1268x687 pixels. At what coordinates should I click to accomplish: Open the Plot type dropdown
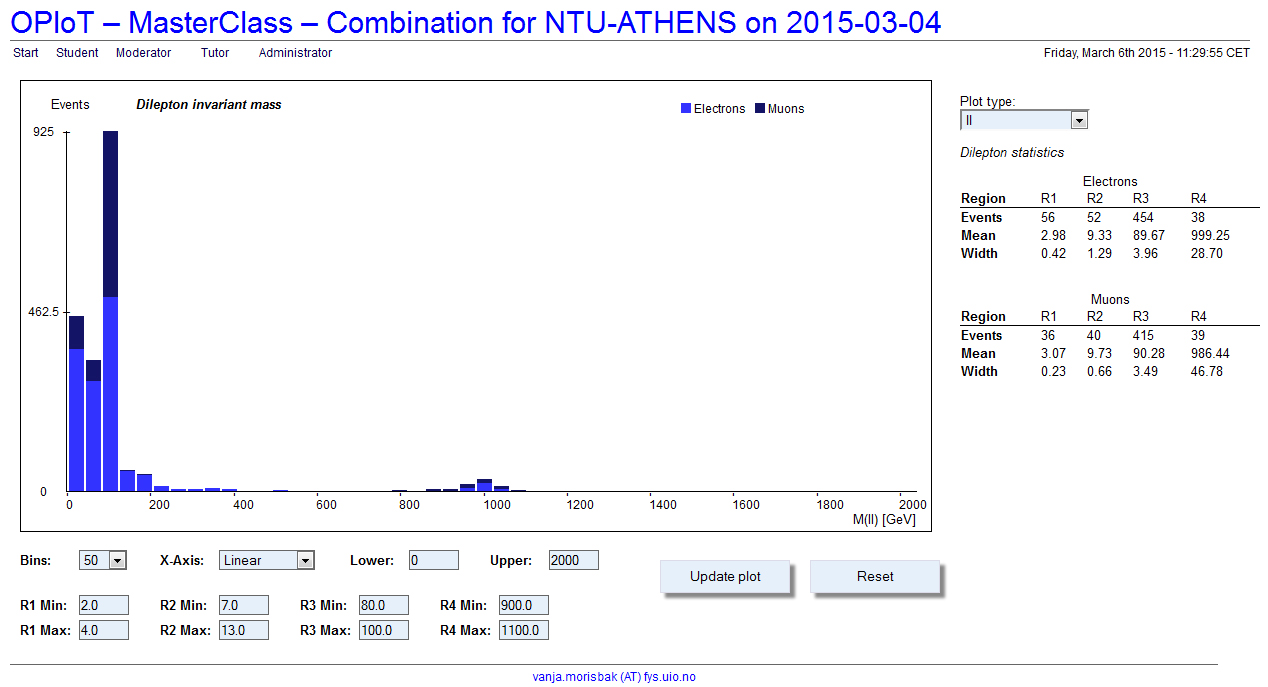(1024, 120)
